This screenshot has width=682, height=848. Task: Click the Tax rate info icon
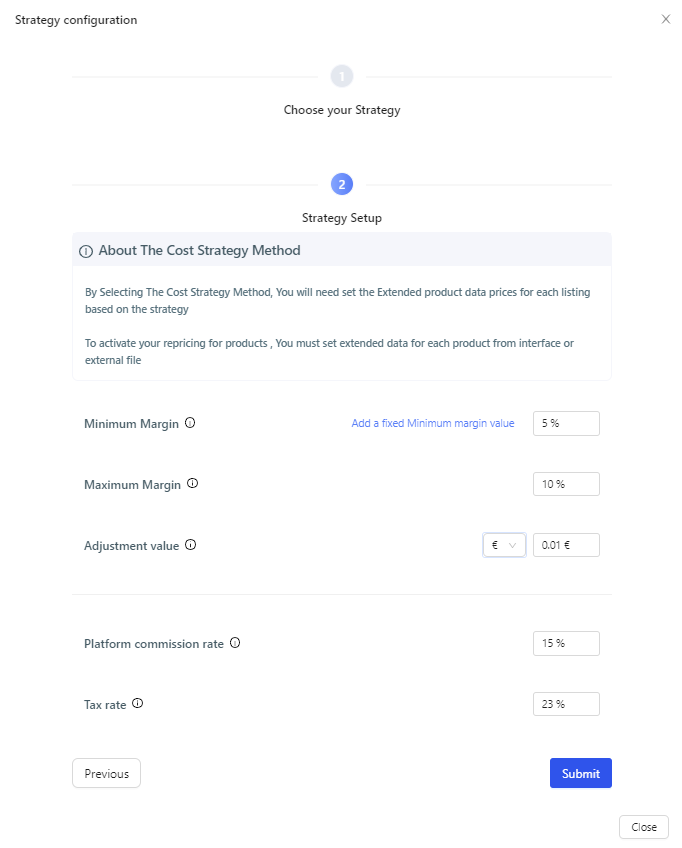point(137,703)
